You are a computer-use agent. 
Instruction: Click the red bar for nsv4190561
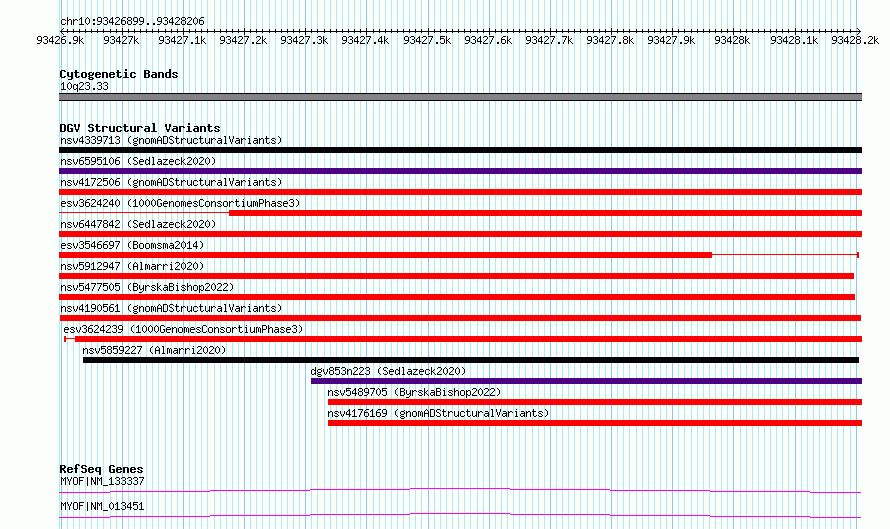pyautogui.click(x=460, y=318)
